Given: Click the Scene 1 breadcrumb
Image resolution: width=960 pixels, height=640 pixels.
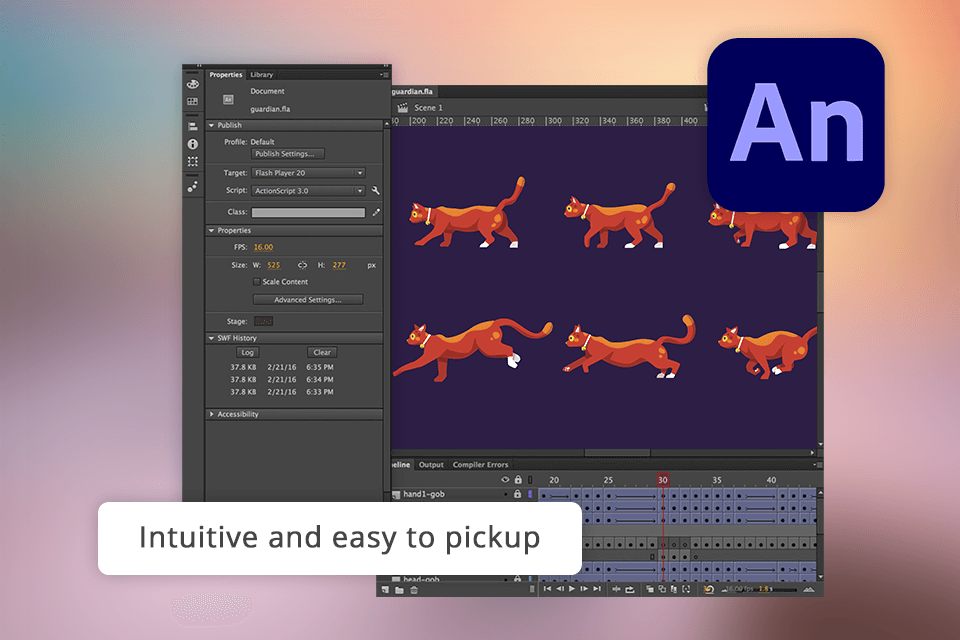Looking at the screenshot, I should [428, 108].
